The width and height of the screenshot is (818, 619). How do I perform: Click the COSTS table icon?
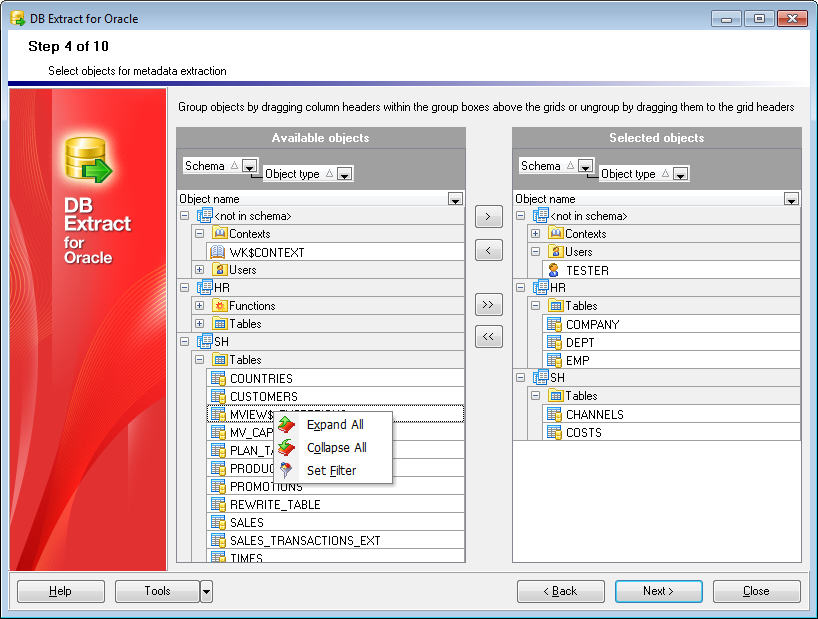pyautogui.click(x=554, y=432)
